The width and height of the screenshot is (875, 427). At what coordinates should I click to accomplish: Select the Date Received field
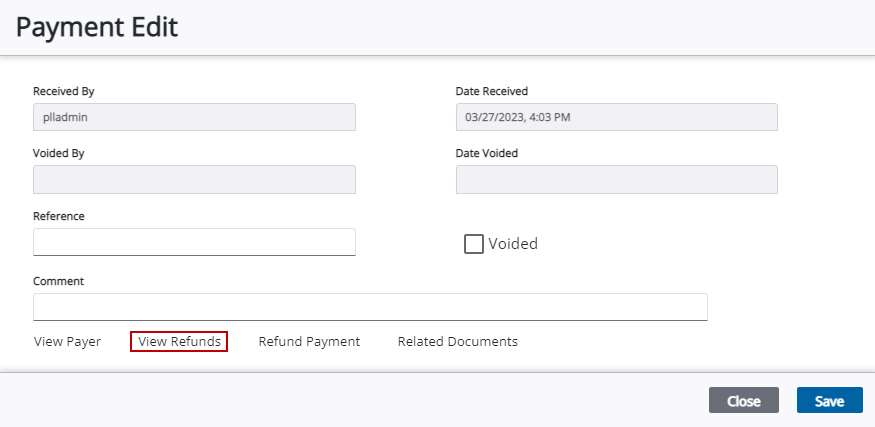click(616, 117)
